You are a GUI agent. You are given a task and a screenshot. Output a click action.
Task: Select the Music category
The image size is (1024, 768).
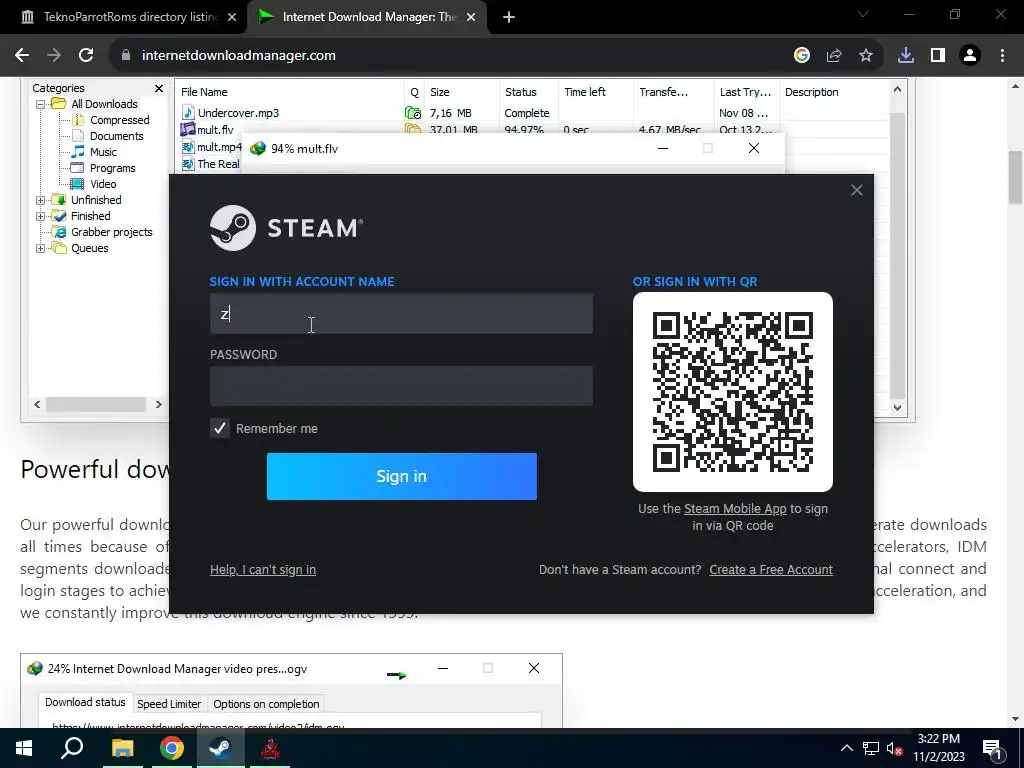click(x=103, y=152)
